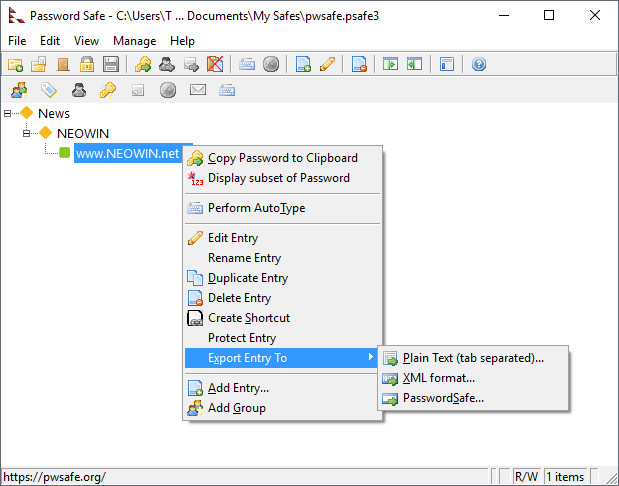Click the Clear Clipboard red-crossed toolbar icon
Screen dimensions: 619x486
215,65
